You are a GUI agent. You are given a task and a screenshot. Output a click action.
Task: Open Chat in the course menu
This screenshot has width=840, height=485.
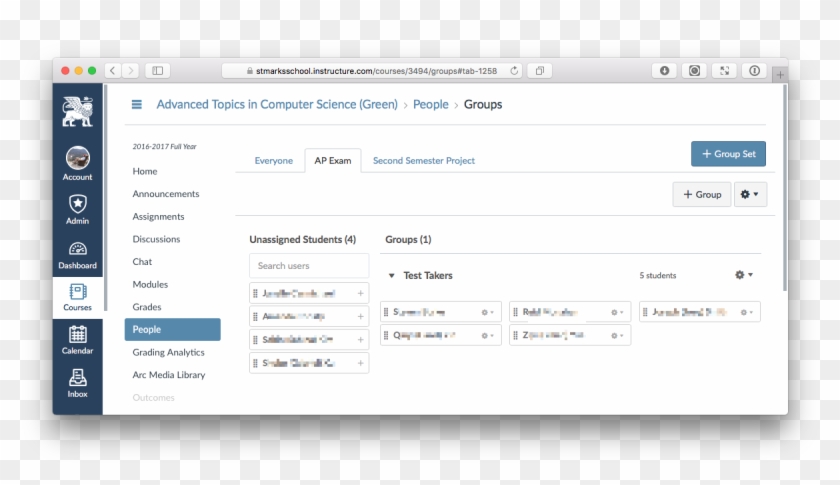coord(142,262)
